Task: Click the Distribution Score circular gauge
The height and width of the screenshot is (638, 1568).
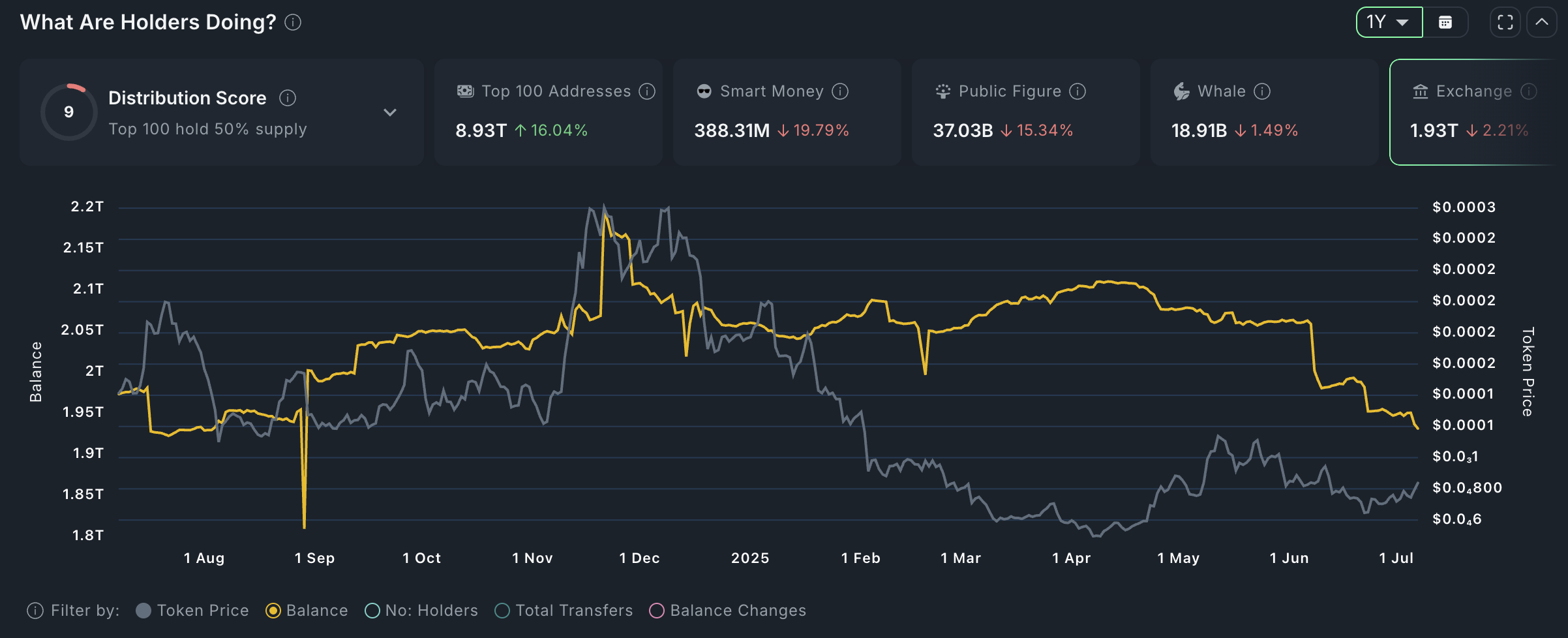Action: (x=69, y=112)
